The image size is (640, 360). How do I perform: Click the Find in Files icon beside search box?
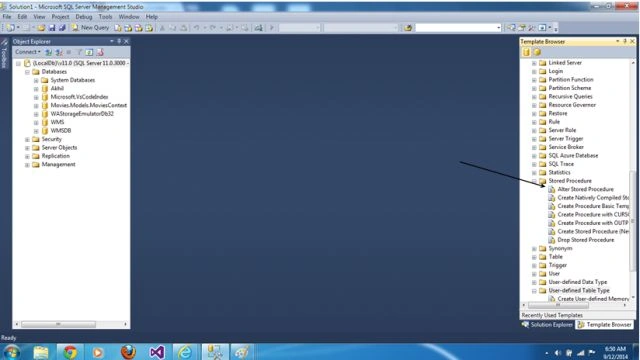pyautogui.click(x=408, y=28)
